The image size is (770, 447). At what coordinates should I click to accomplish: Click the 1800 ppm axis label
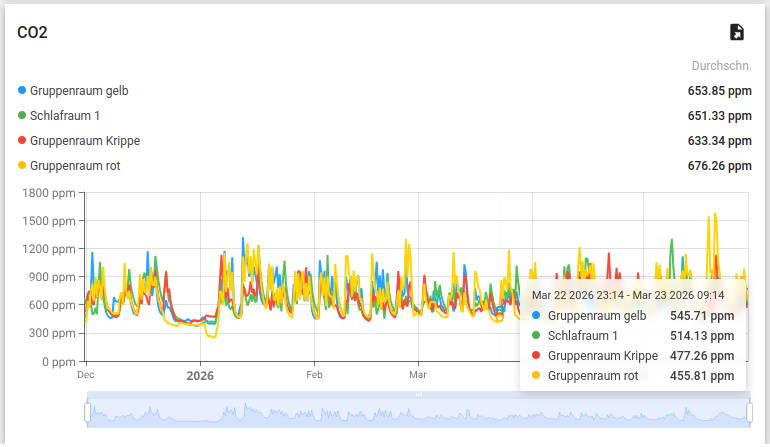click(x=49, y=193)
